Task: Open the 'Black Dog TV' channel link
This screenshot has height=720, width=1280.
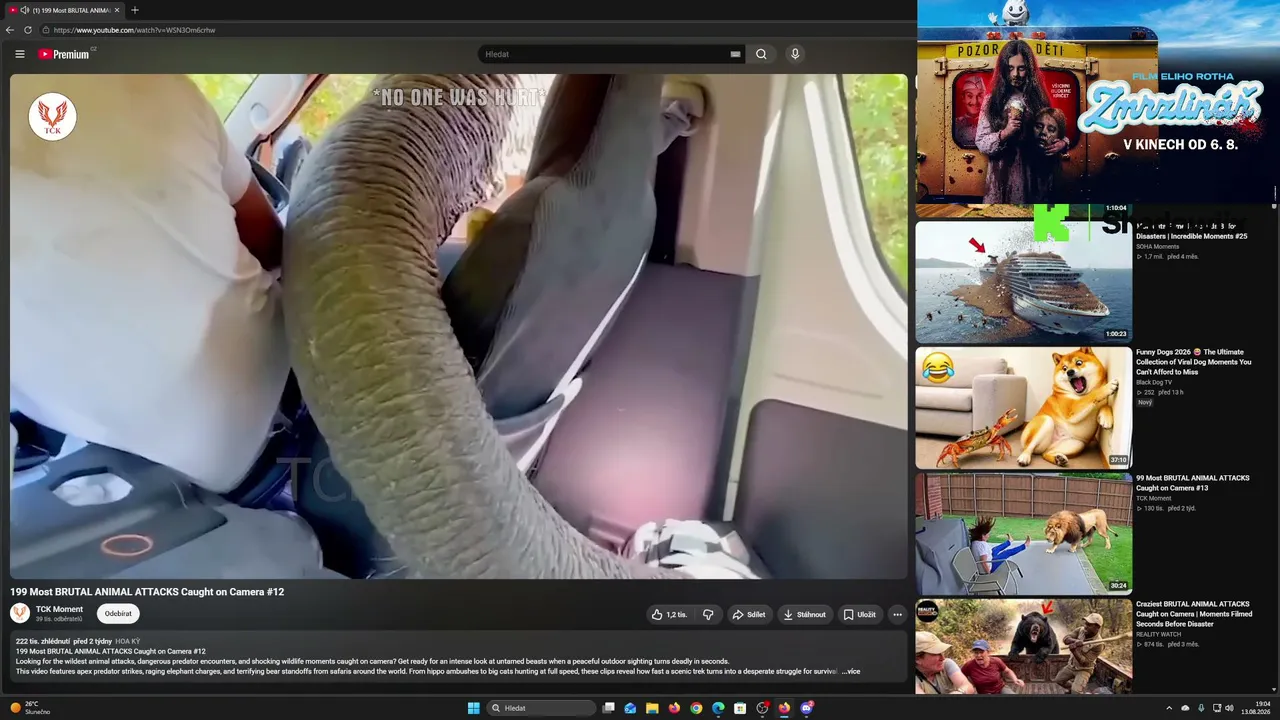Action: (x=1154, y=383)
